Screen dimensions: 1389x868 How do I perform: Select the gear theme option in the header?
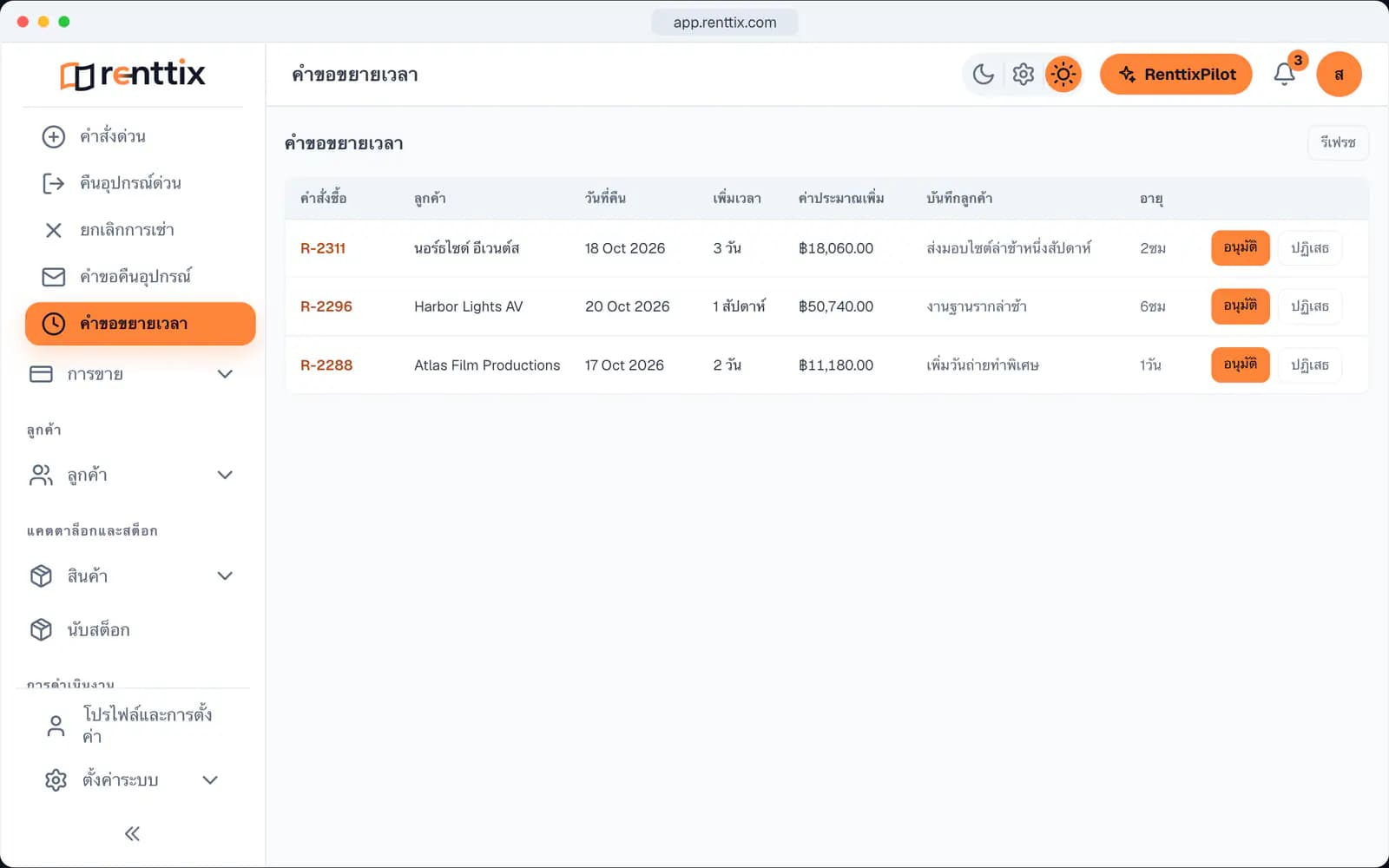(x=1024, y=75)
